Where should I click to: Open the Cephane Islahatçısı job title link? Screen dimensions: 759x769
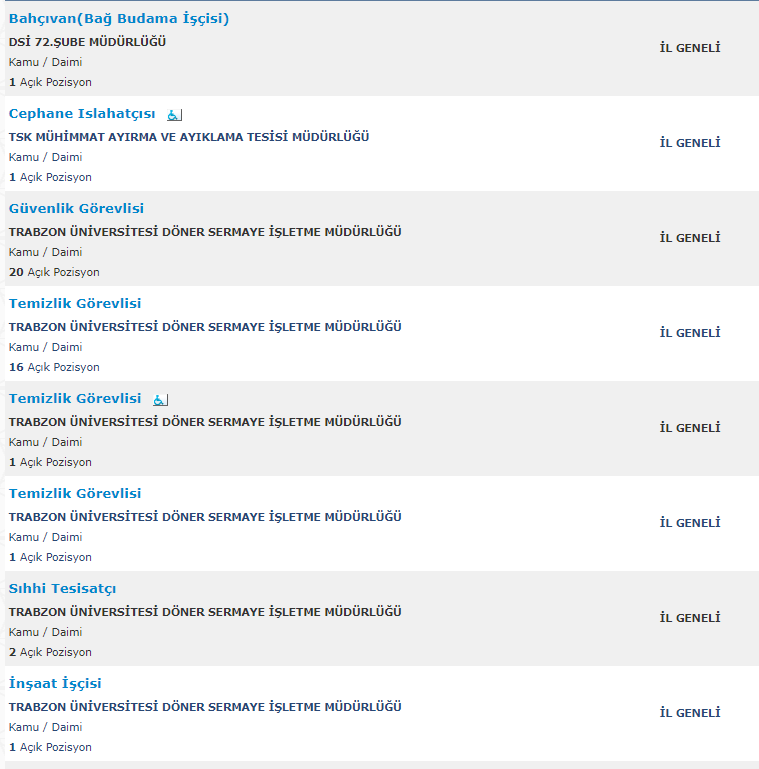82,113
